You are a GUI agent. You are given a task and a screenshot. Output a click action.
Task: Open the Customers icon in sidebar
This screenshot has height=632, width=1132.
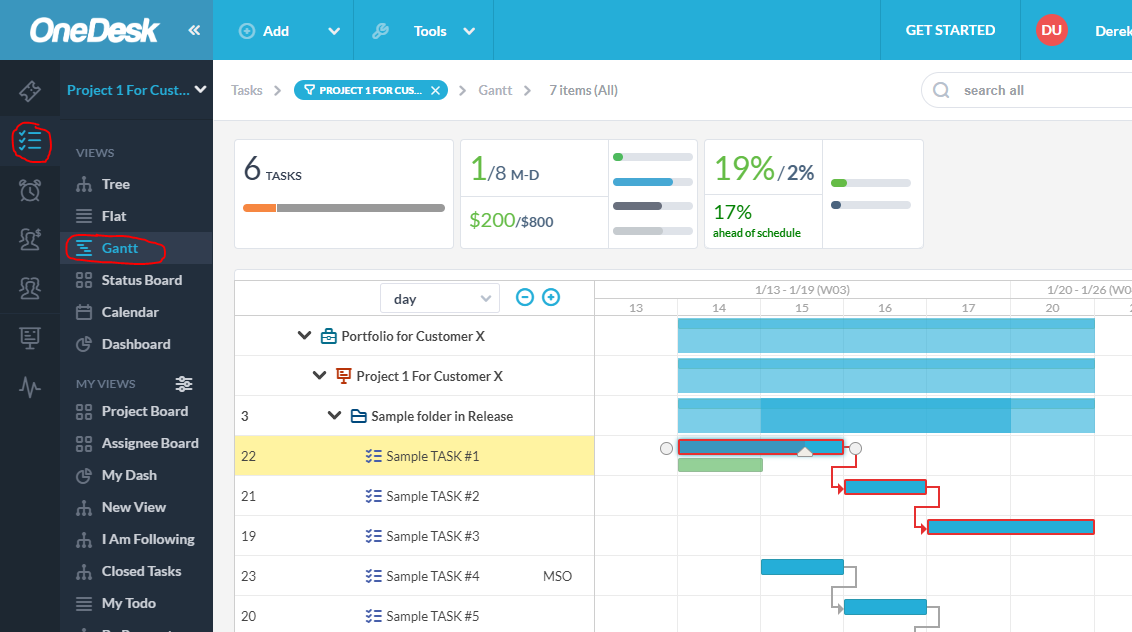[30, 288]
